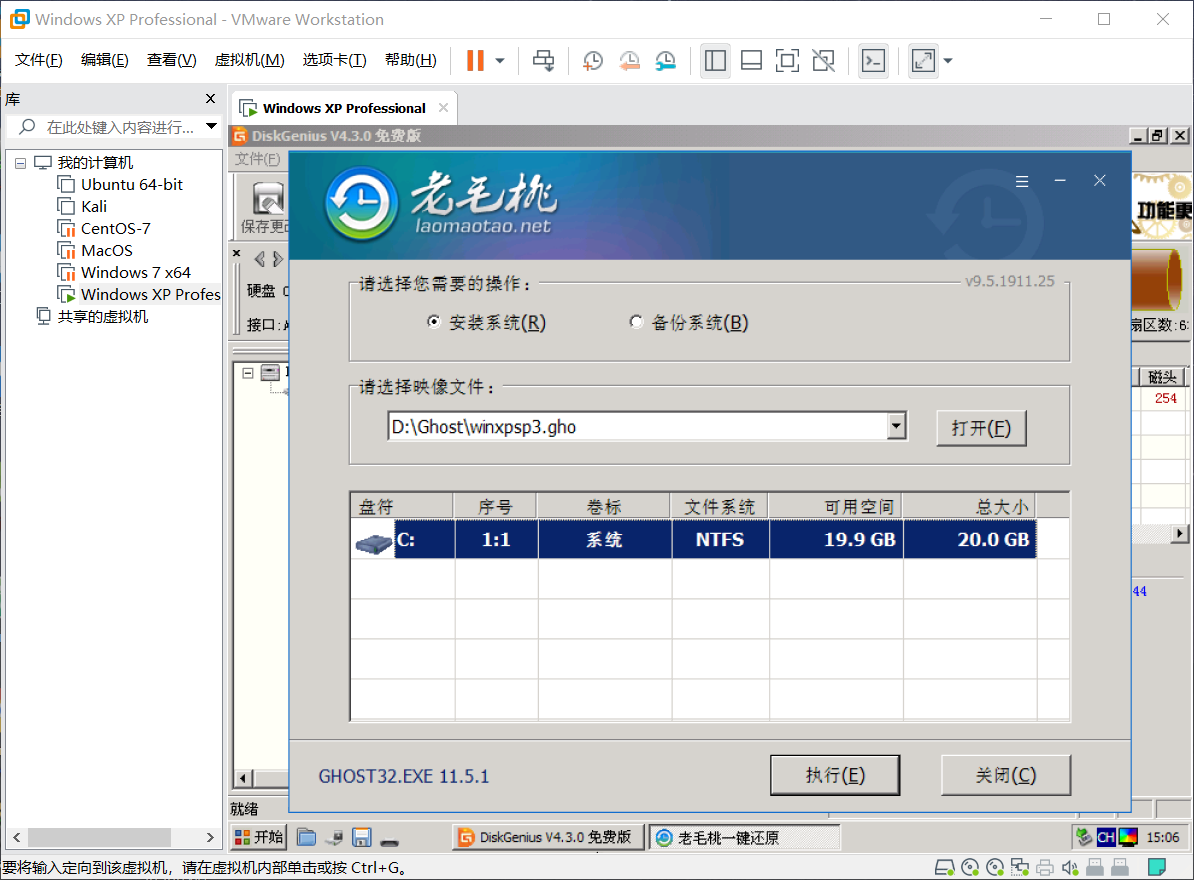
Task: Open the winxpsp3.gho image path dropdown
Action: pos(898,426)
